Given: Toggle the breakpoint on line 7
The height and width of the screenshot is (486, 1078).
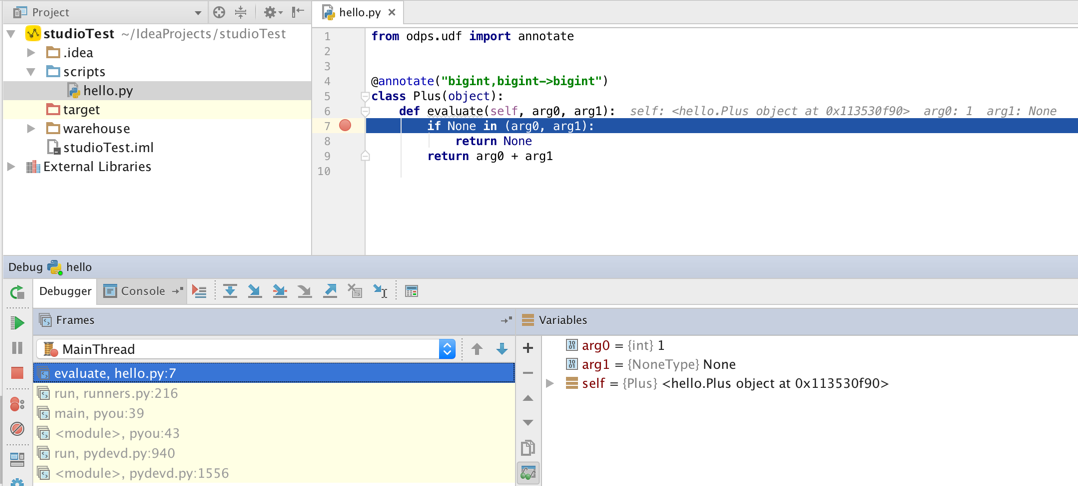Looking at the screenshot, I should [345, 126].
